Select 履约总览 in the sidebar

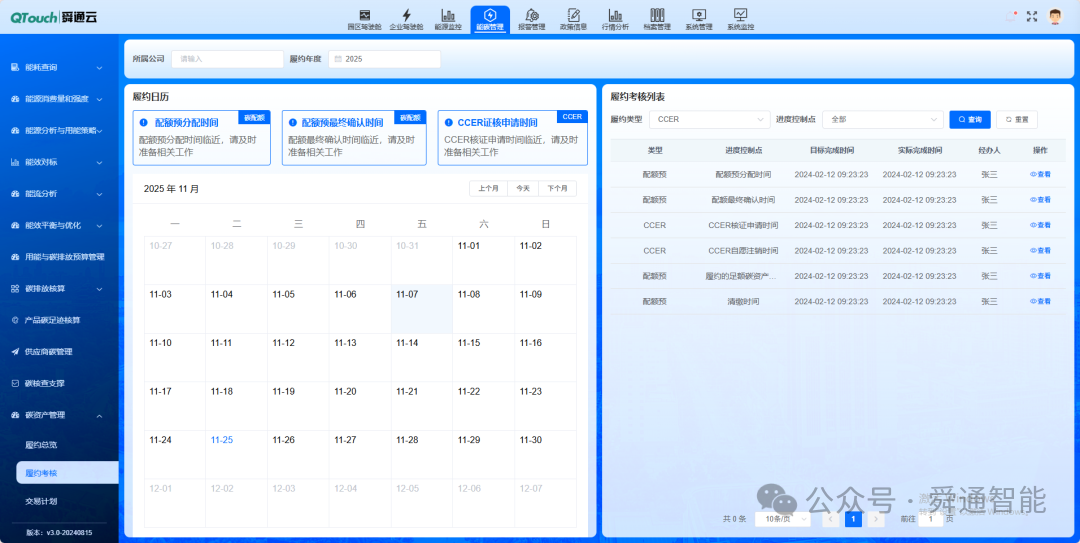coord(41,443)
